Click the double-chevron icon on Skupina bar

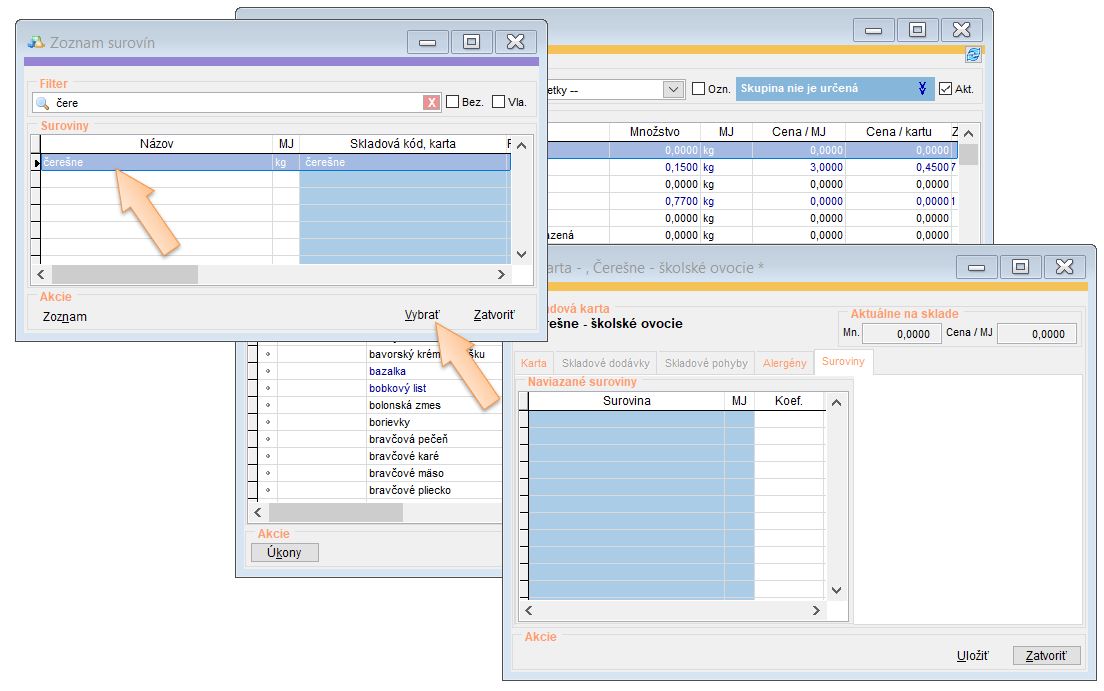point(922,89)
